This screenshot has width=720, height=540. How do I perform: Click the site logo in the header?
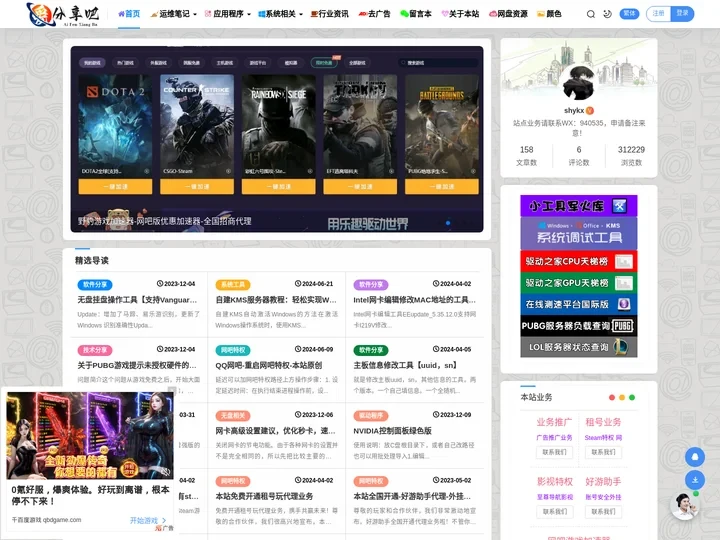point(62,14)
